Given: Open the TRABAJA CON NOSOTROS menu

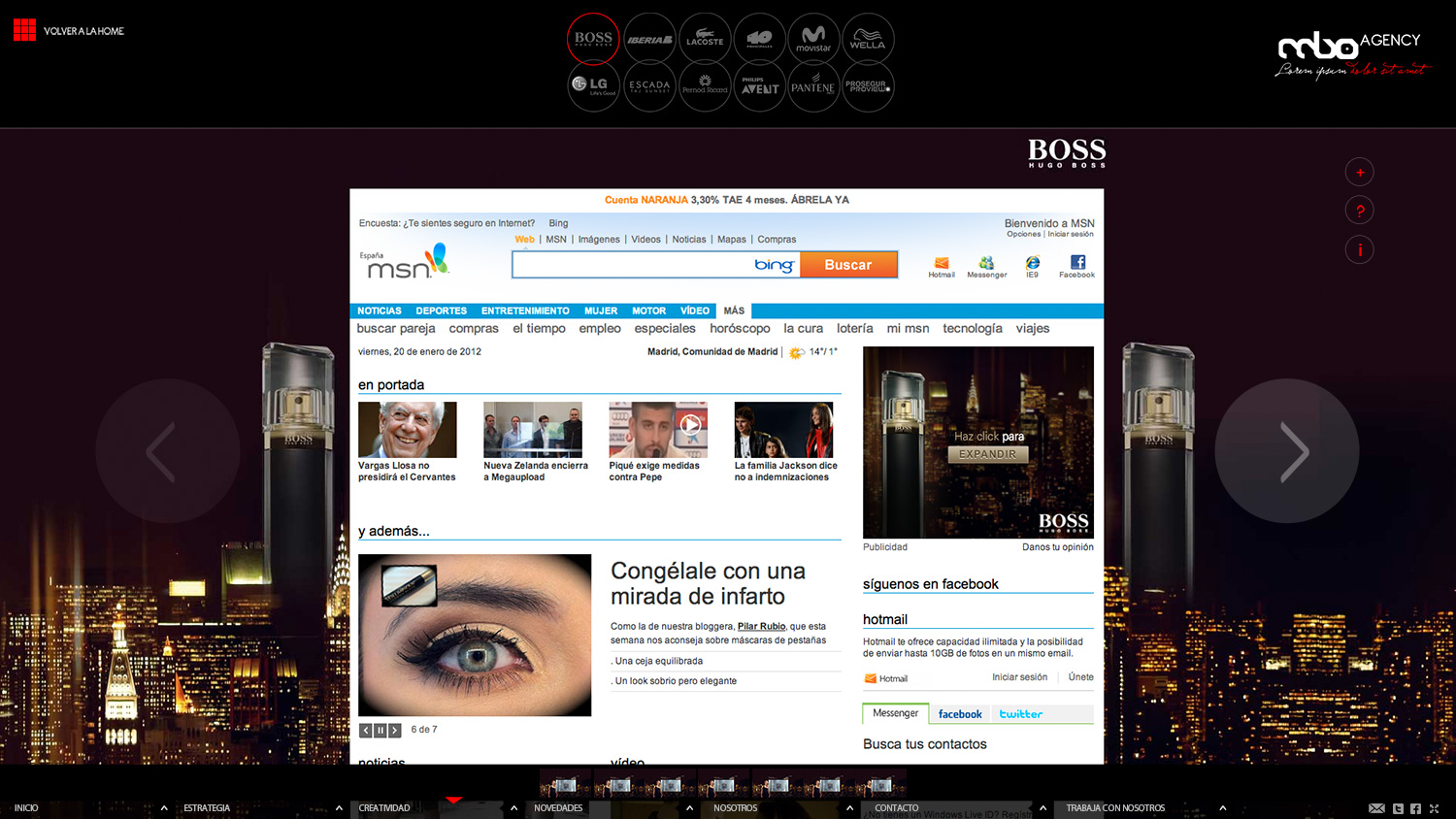Looking at the screenshot, I should (1115, 808).
